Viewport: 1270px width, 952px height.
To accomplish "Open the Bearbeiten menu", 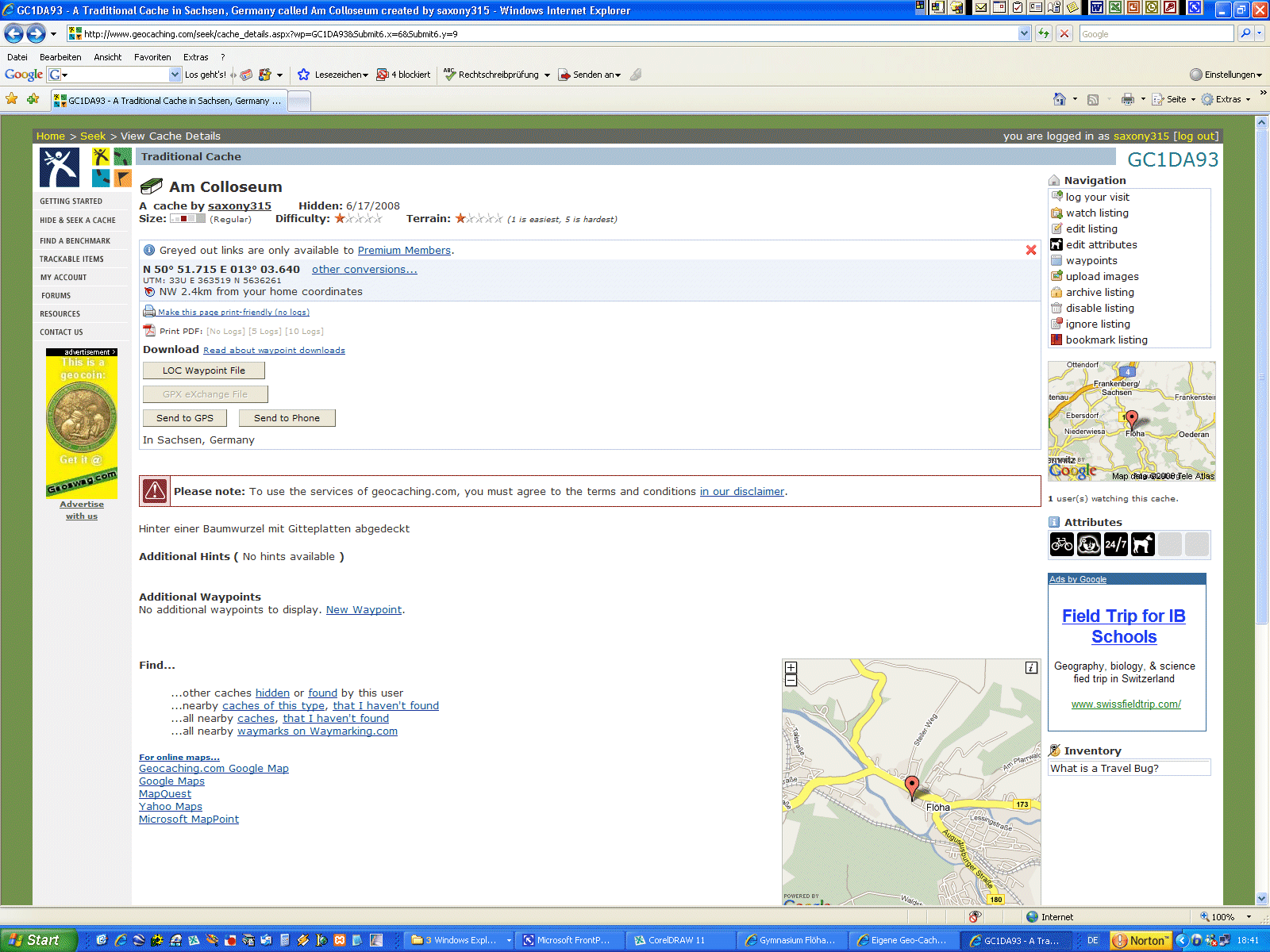I will (x=60, y=57).
